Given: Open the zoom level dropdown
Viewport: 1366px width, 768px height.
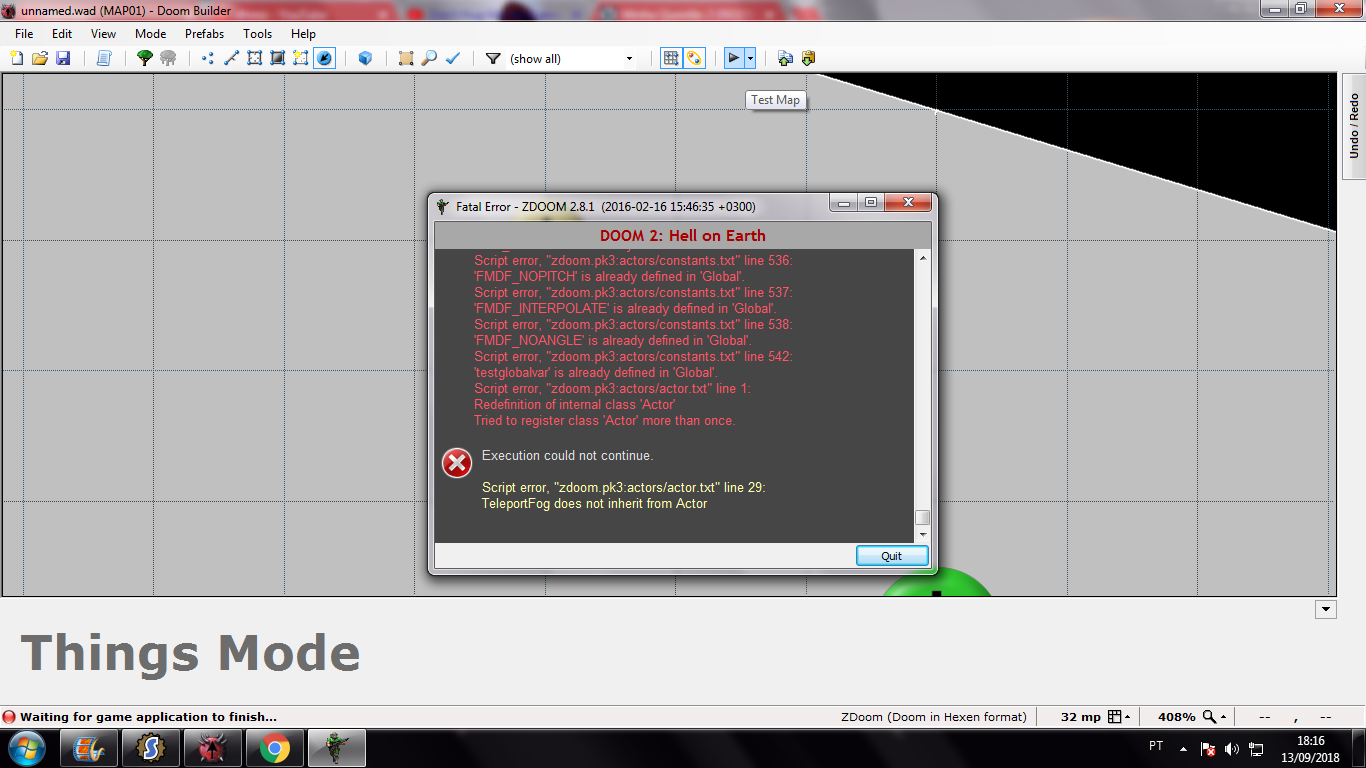Looking at the screenshot, I should 1215,717.
